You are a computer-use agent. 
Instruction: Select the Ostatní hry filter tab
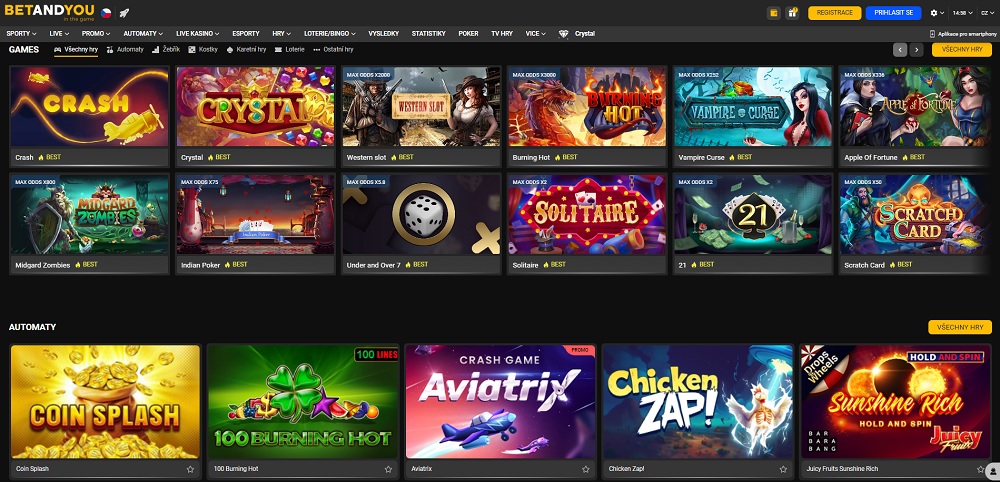click(333, 49)
